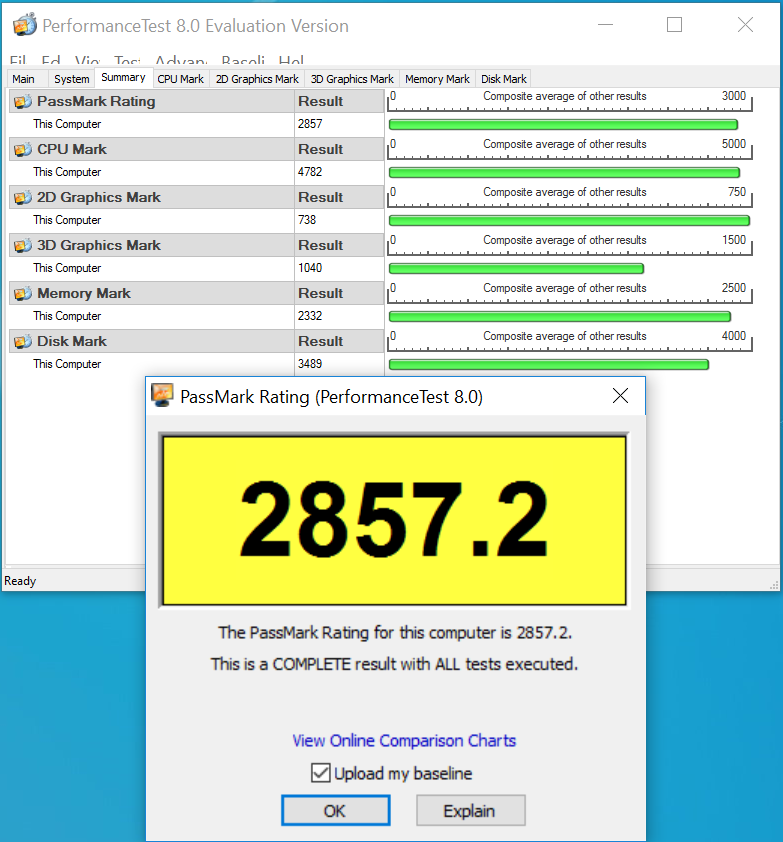The height and width of the screenshot is (842, 783).
Task: Click the 3D Graphics Mark green result bar
Action: pos(516,268)
